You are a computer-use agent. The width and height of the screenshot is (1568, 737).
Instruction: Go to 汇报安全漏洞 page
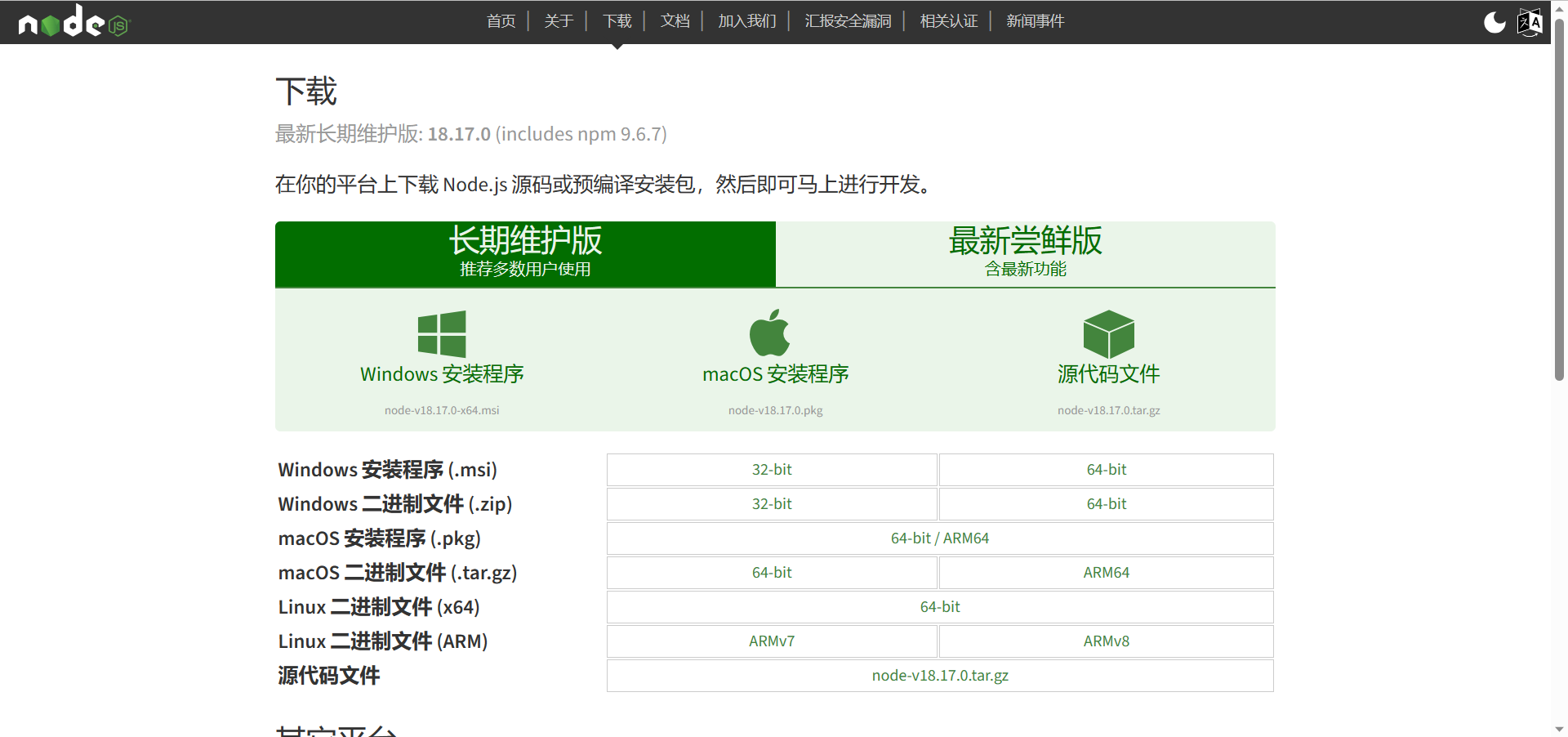[848, 21]
